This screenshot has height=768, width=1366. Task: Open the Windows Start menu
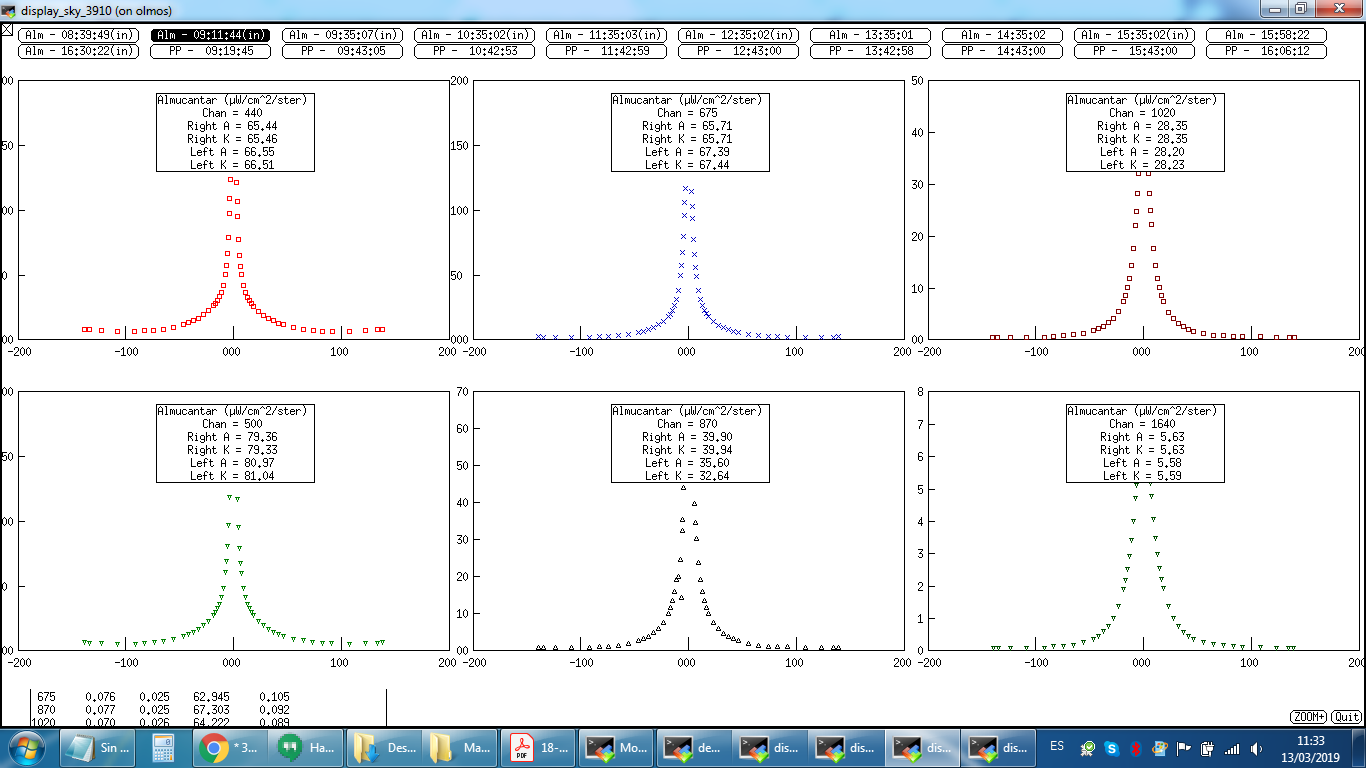coord(25,747)
